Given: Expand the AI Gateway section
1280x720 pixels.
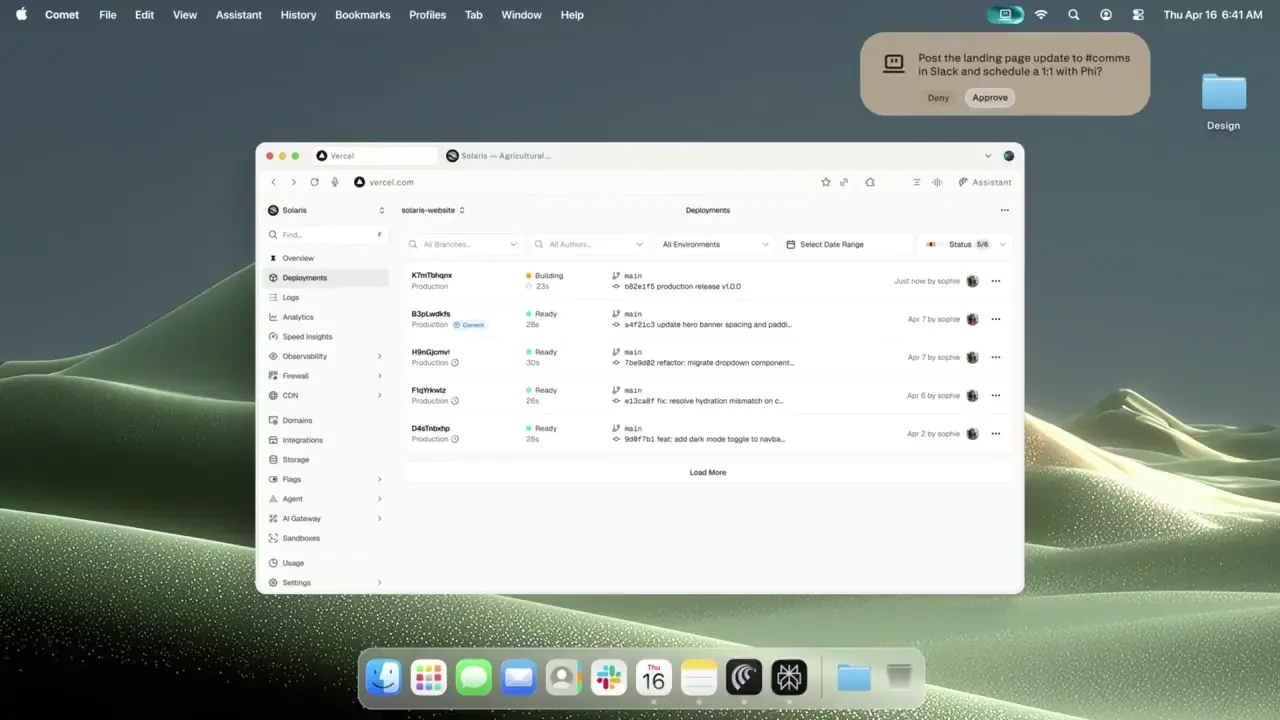Looking at the screenshot, I should (x=326, y=518).
